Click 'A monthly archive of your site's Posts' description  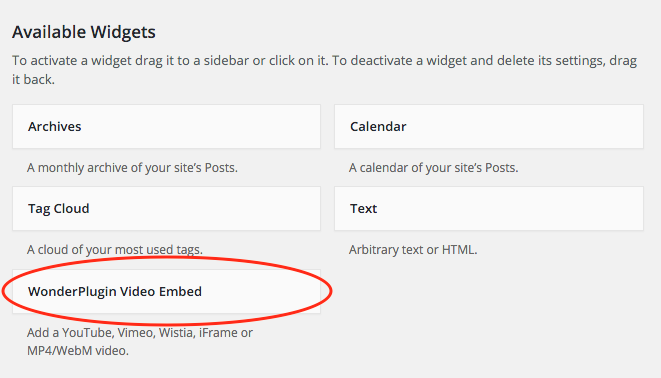click(x=132, y=168)
